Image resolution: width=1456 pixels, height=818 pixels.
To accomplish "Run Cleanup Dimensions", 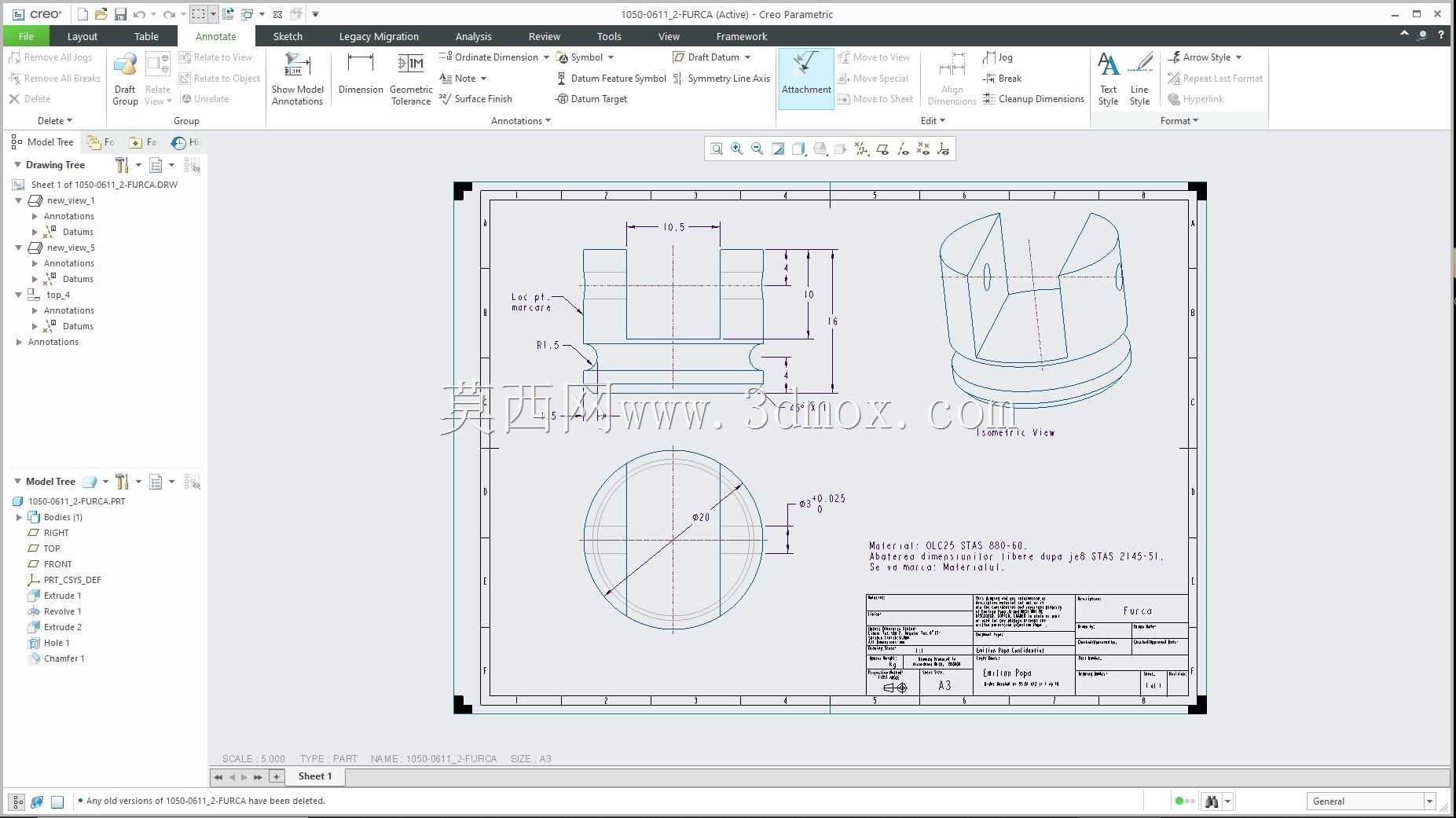I will point(1033,99).
